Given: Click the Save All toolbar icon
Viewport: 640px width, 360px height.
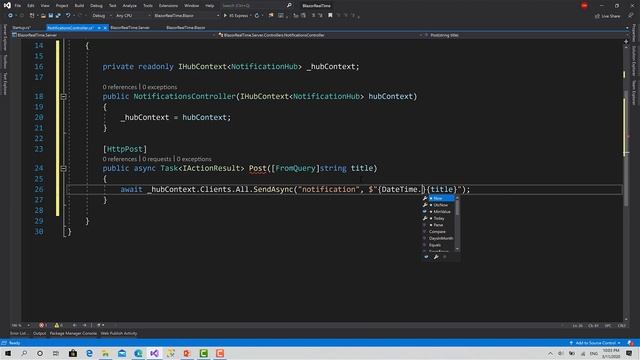Looking at the screenshot, I should [x=58, y=16].
